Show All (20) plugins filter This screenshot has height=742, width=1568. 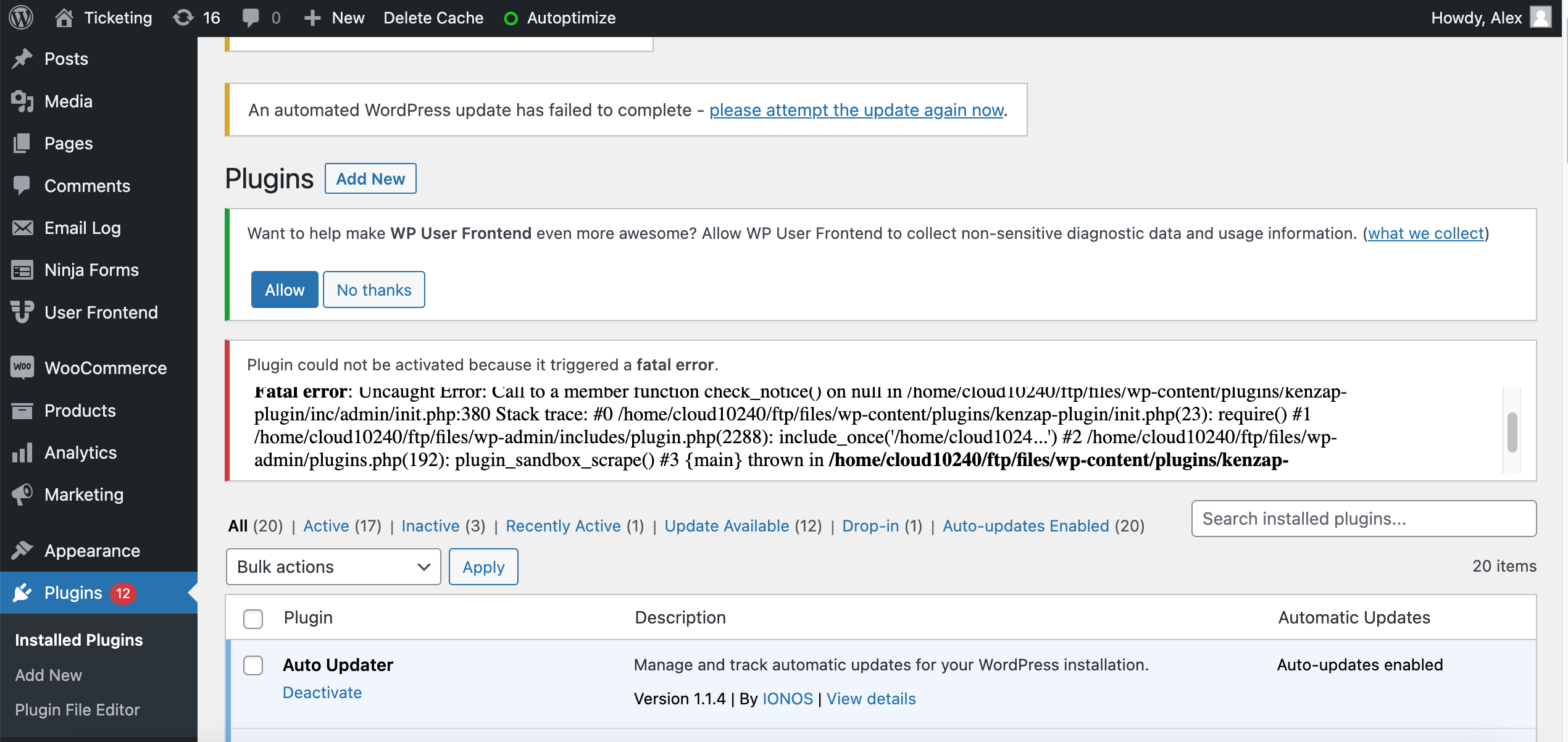pos(256,526)
